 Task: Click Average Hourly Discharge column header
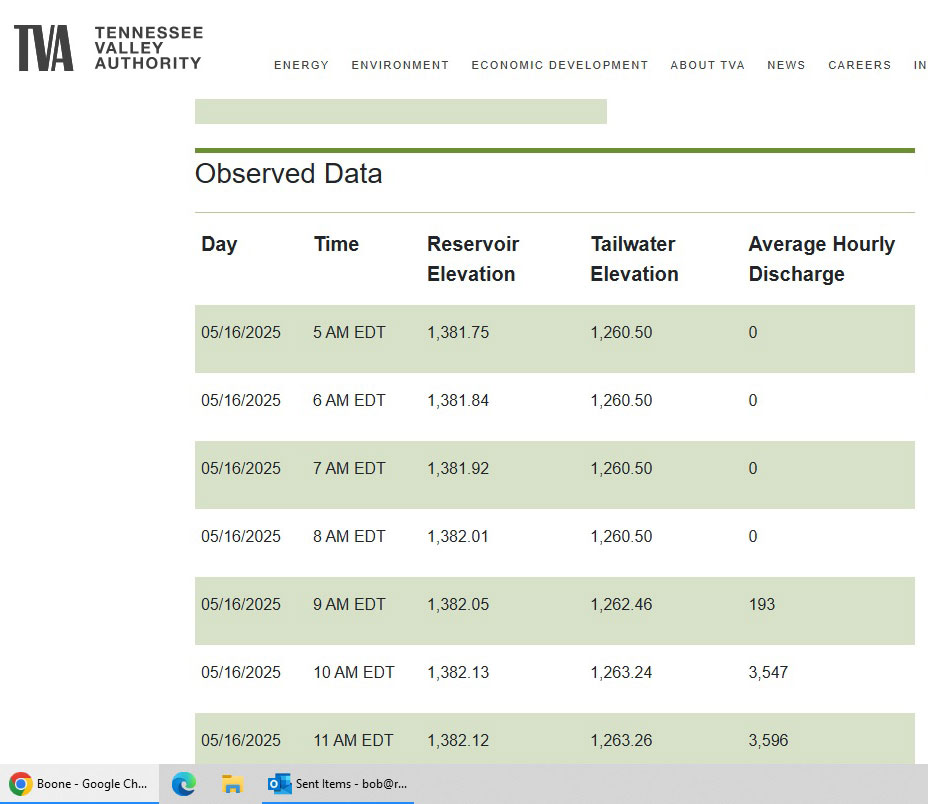click(821, 259)
